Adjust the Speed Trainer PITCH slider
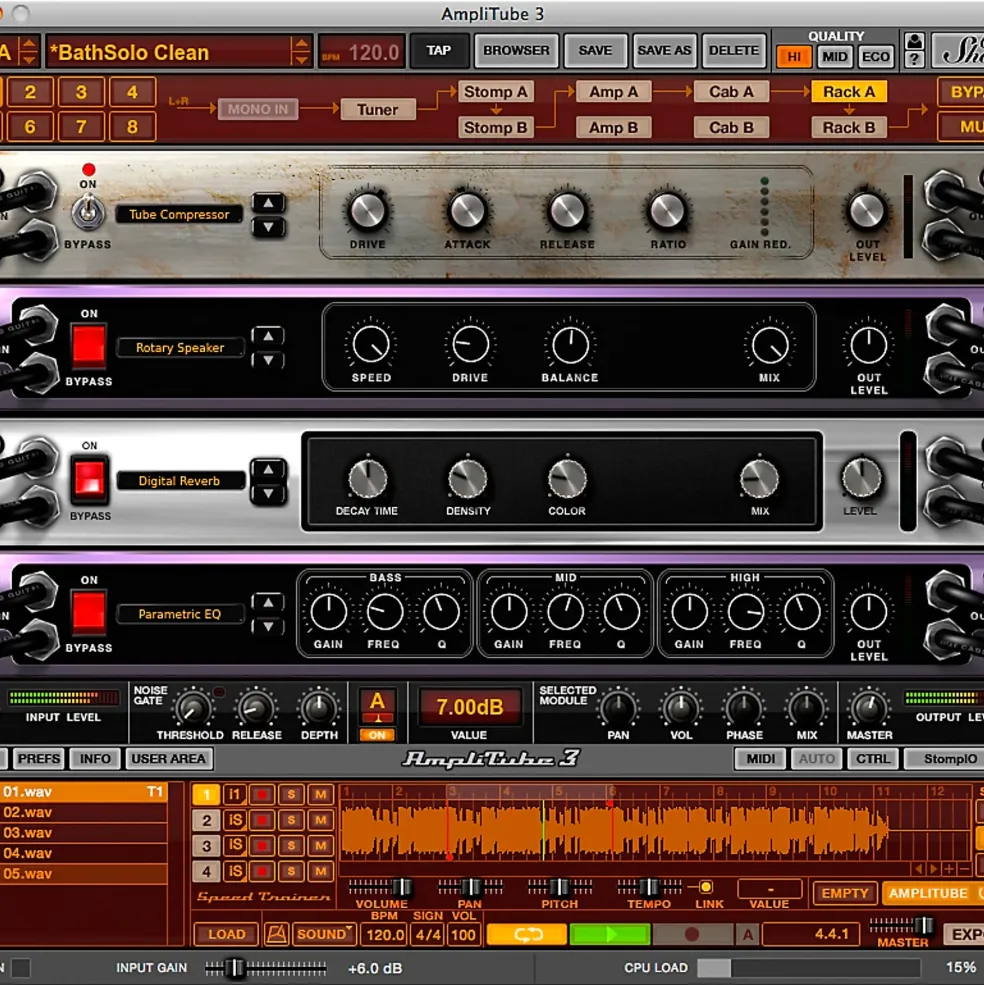 click(559, 887)
